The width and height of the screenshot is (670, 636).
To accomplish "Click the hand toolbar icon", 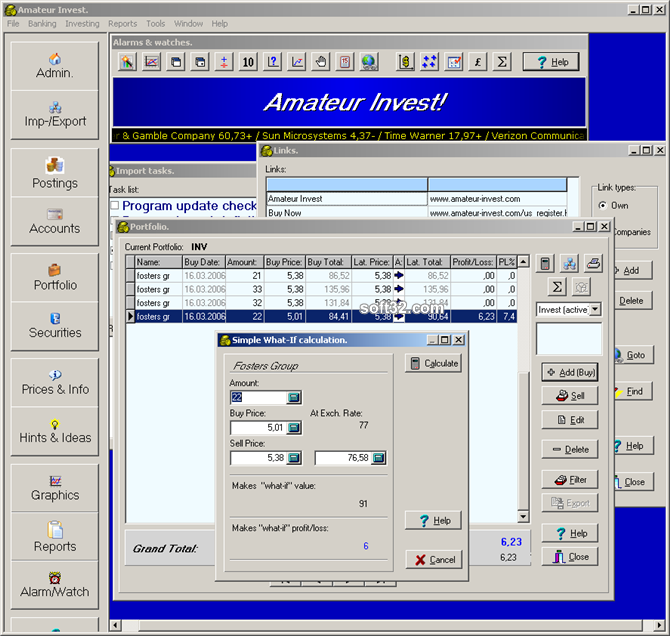I will coord(321,62).
